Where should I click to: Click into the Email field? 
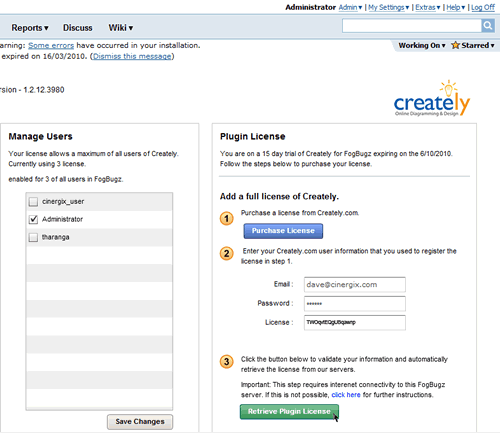[355, 285]
